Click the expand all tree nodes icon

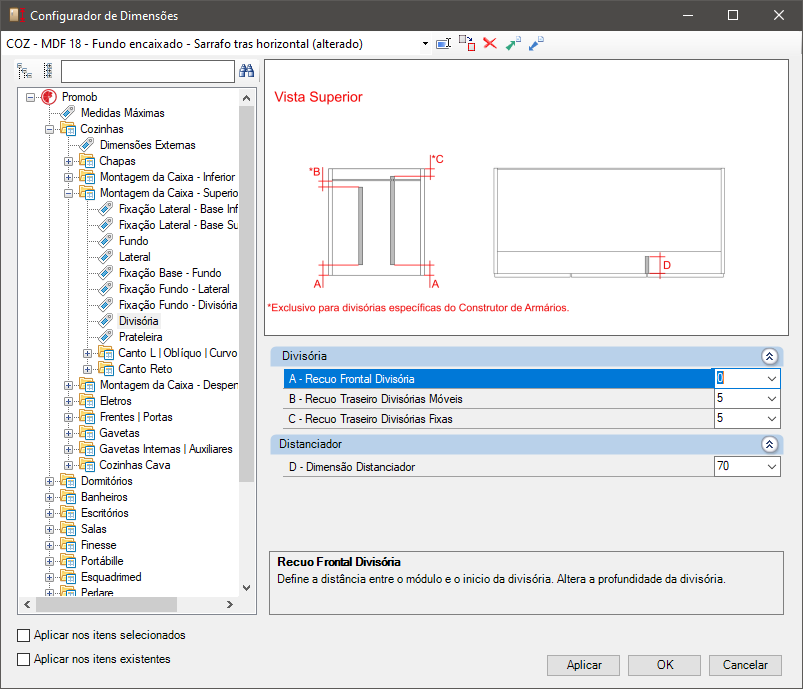point(24,71)
